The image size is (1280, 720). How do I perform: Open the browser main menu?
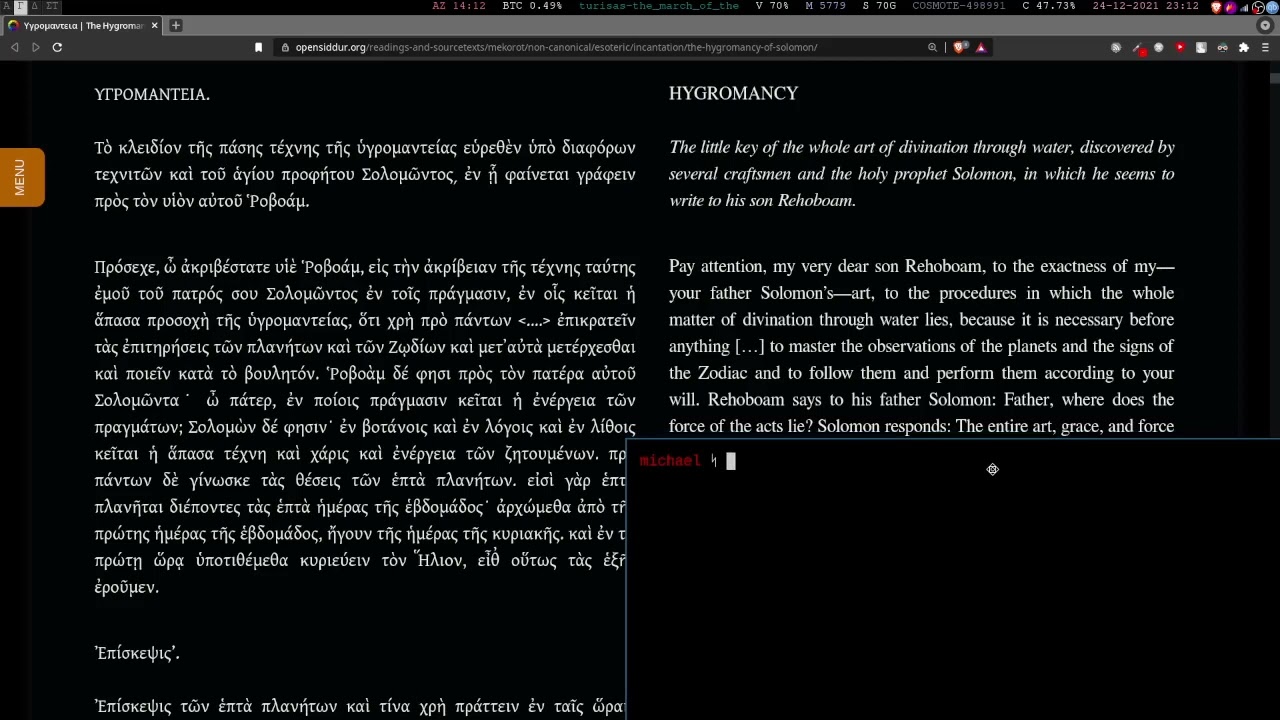(1265, 47)
